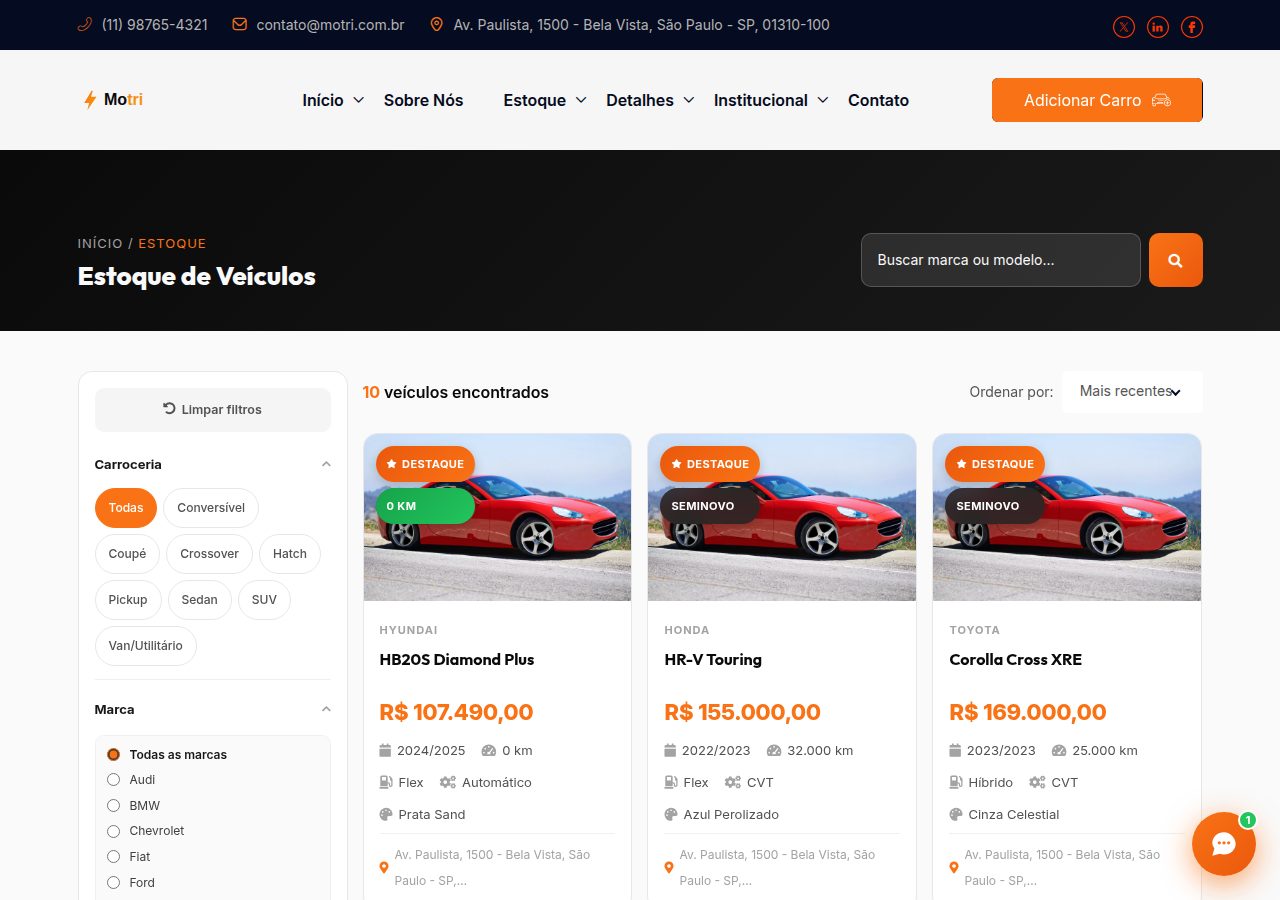The image size is (1280, 900).
Task: Click the 'Limpar filtros' button
Action: 213,410
